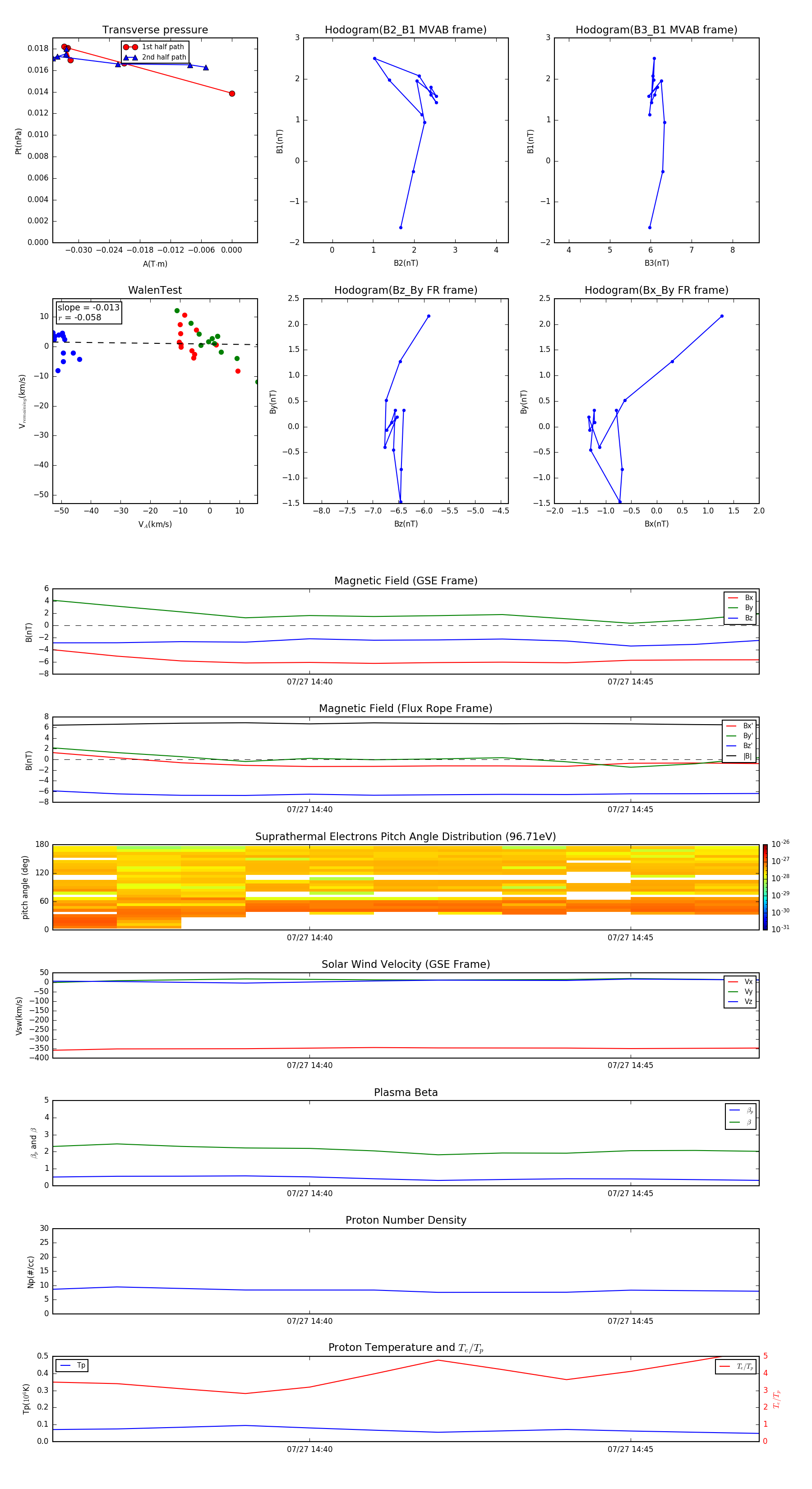Click the 'slope = -0.013' annotation
Screen dimensions: 812x1489
(x=88, y=308)
